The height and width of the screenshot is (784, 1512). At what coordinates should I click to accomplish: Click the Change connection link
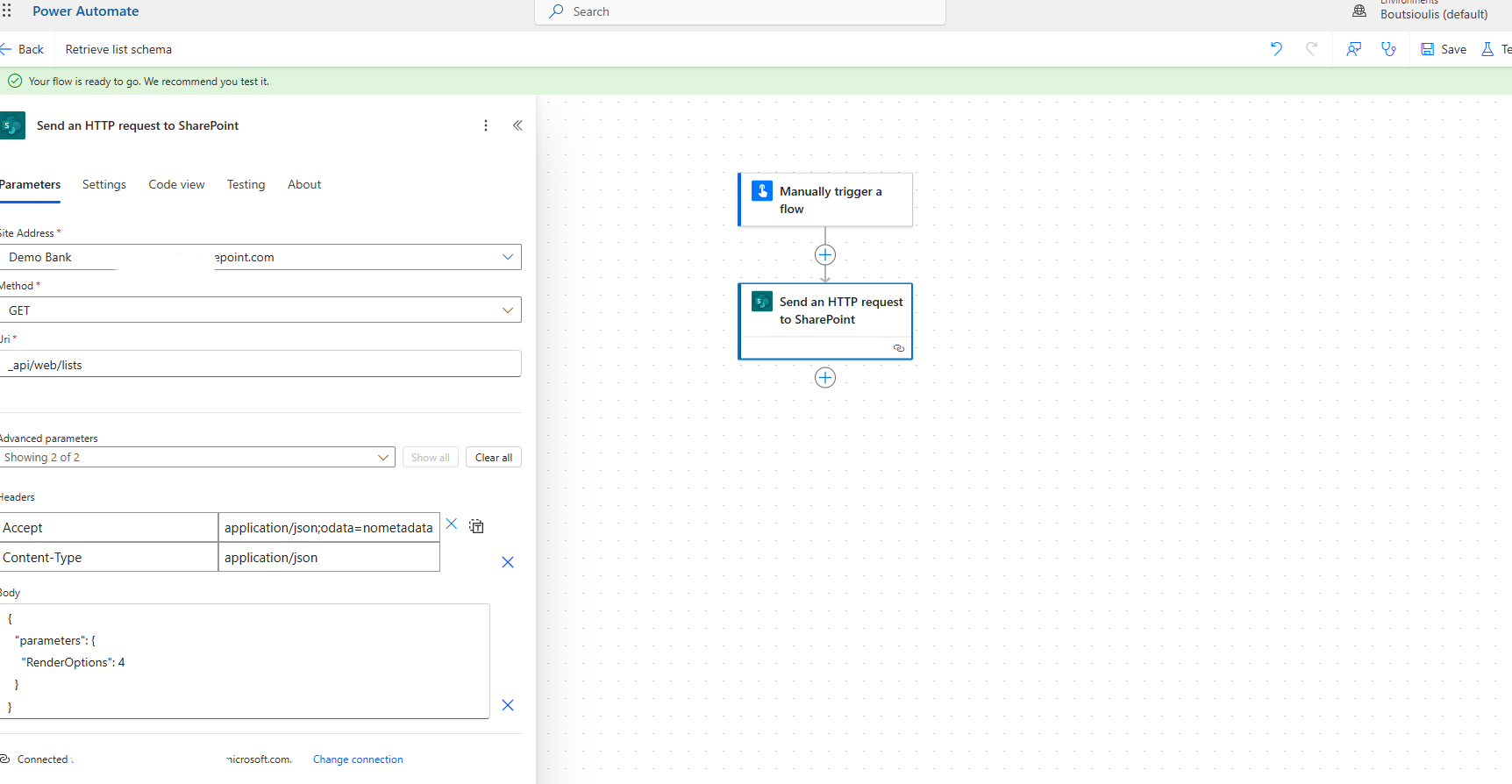[358, 759]
